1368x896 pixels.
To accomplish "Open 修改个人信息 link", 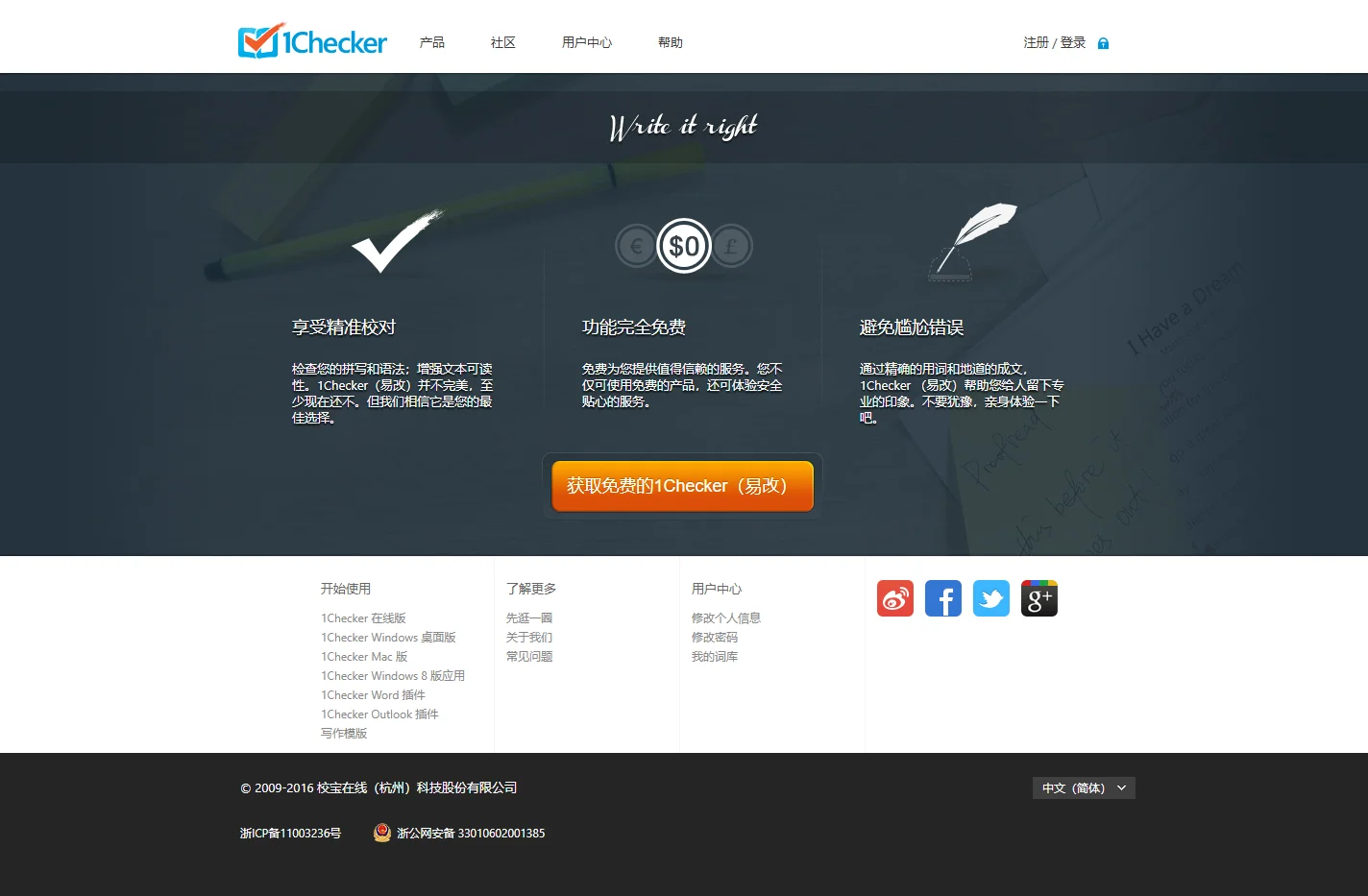I will tap(726, 618).
